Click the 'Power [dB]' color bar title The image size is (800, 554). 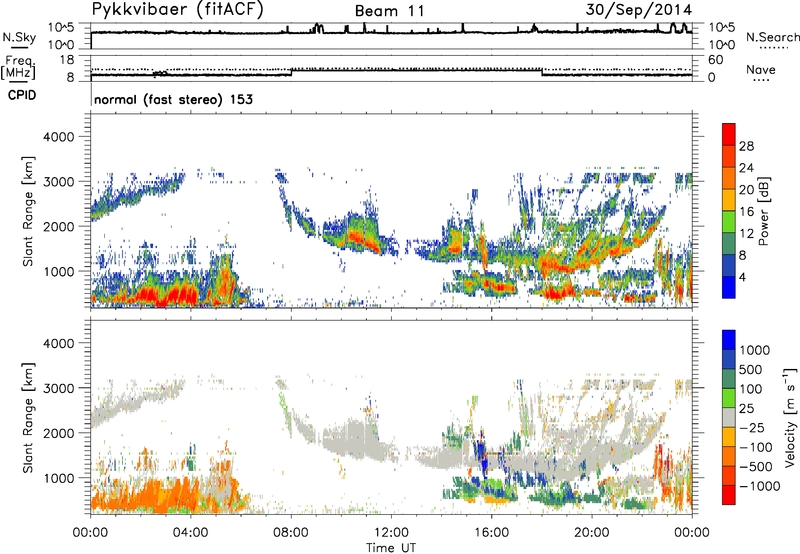[763, 211]
